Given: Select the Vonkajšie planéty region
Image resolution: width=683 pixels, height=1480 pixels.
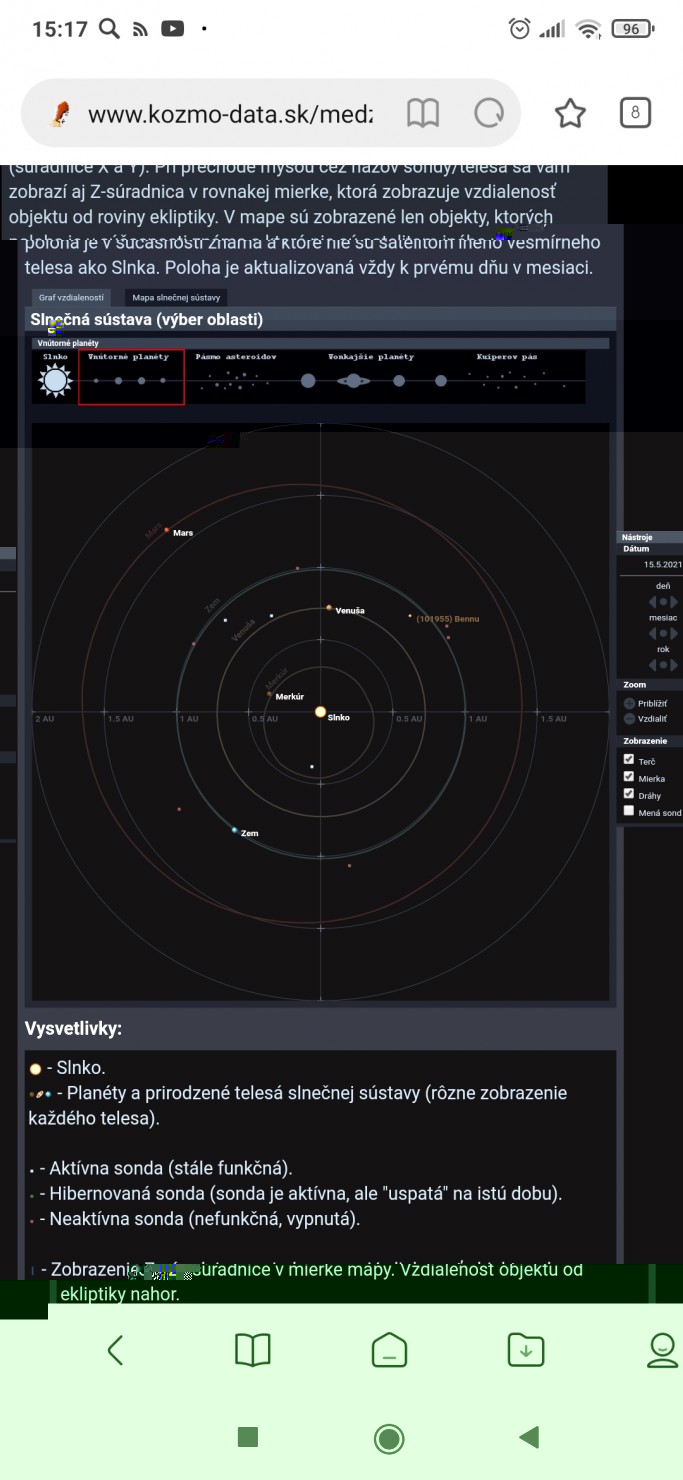Looking at the screenshot, I should (x=371, y=376).
